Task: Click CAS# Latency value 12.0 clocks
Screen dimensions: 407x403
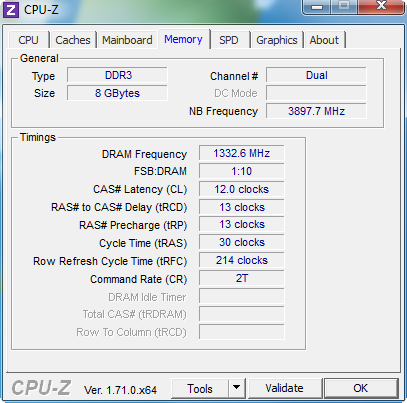Action: [x=242, y=189]
